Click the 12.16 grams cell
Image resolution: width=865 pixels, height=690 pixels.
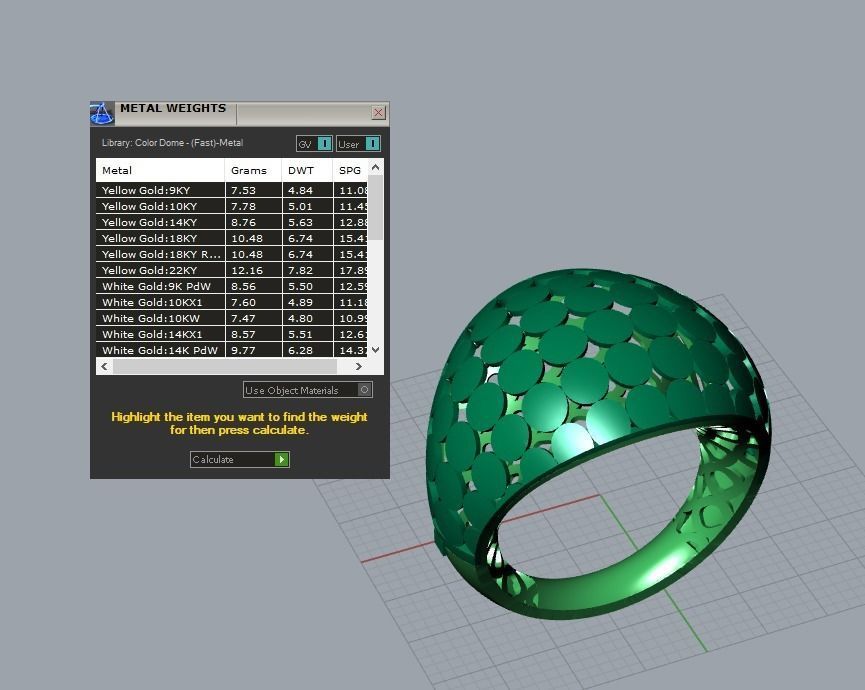(x=253, y=270)
